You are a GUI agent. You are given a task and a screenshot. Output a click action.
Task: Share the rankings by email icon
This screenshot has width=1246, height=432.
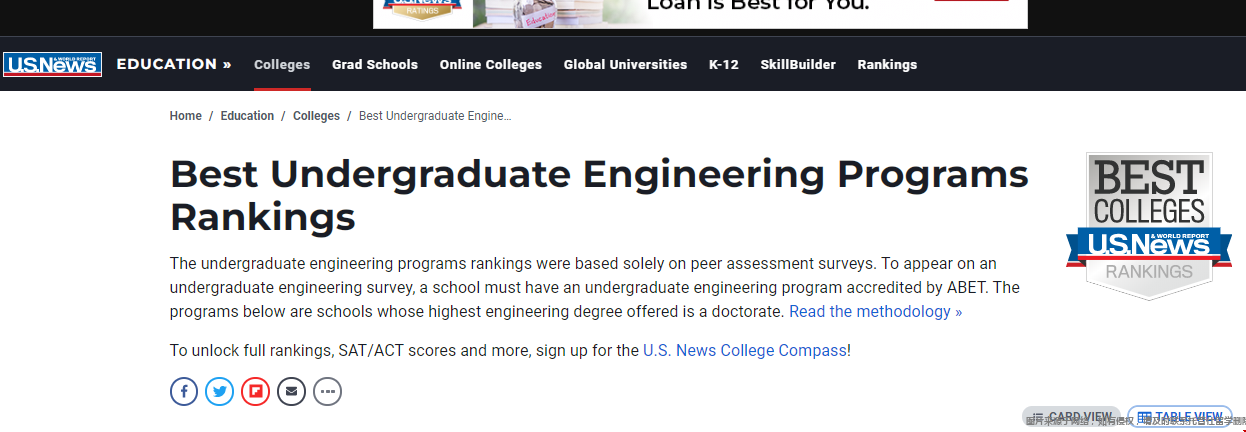[x=292, y=391]
